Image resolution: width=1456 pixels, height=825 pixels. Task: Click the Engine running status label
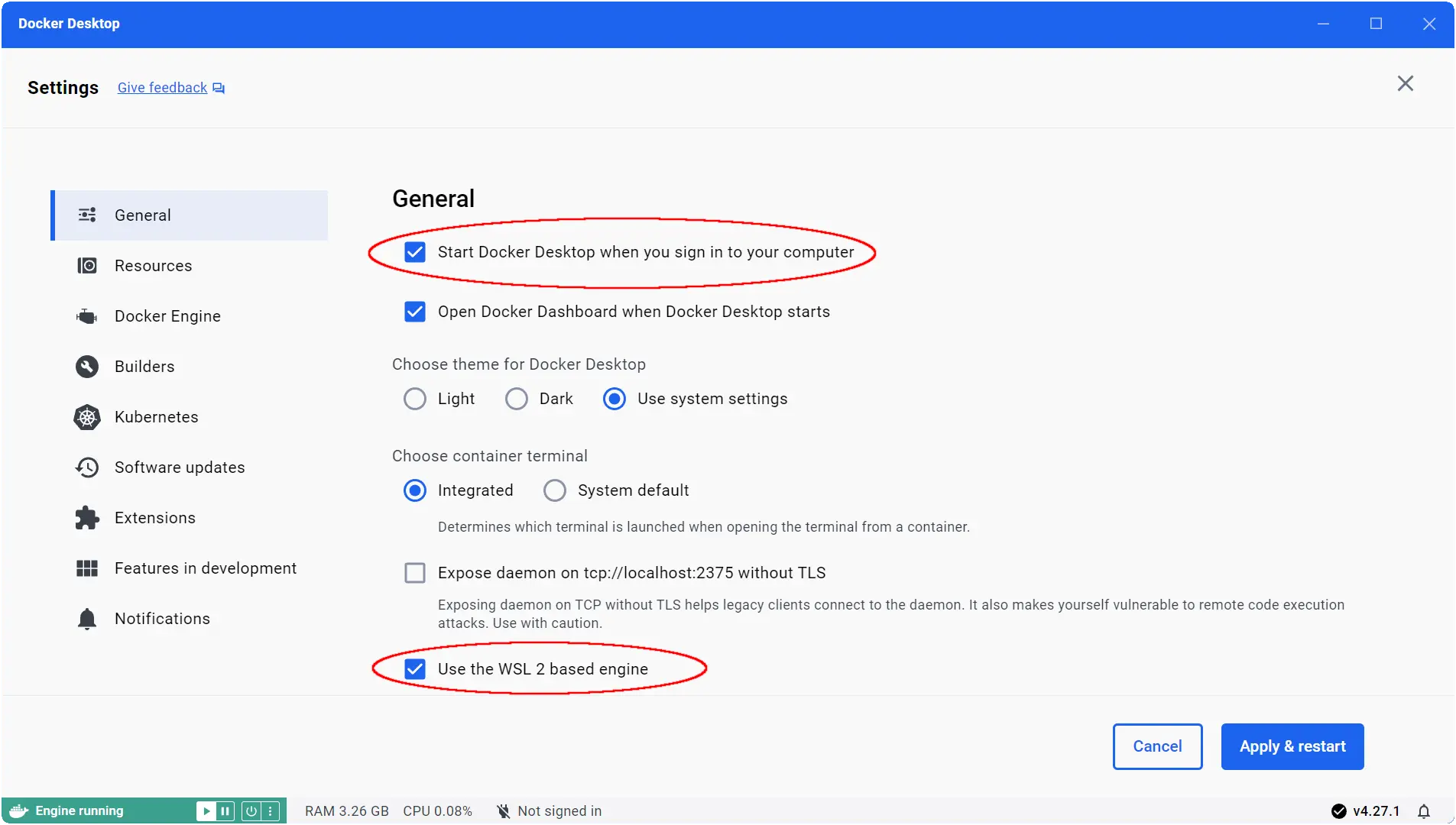pyautogui.click(x=79, y=810)
